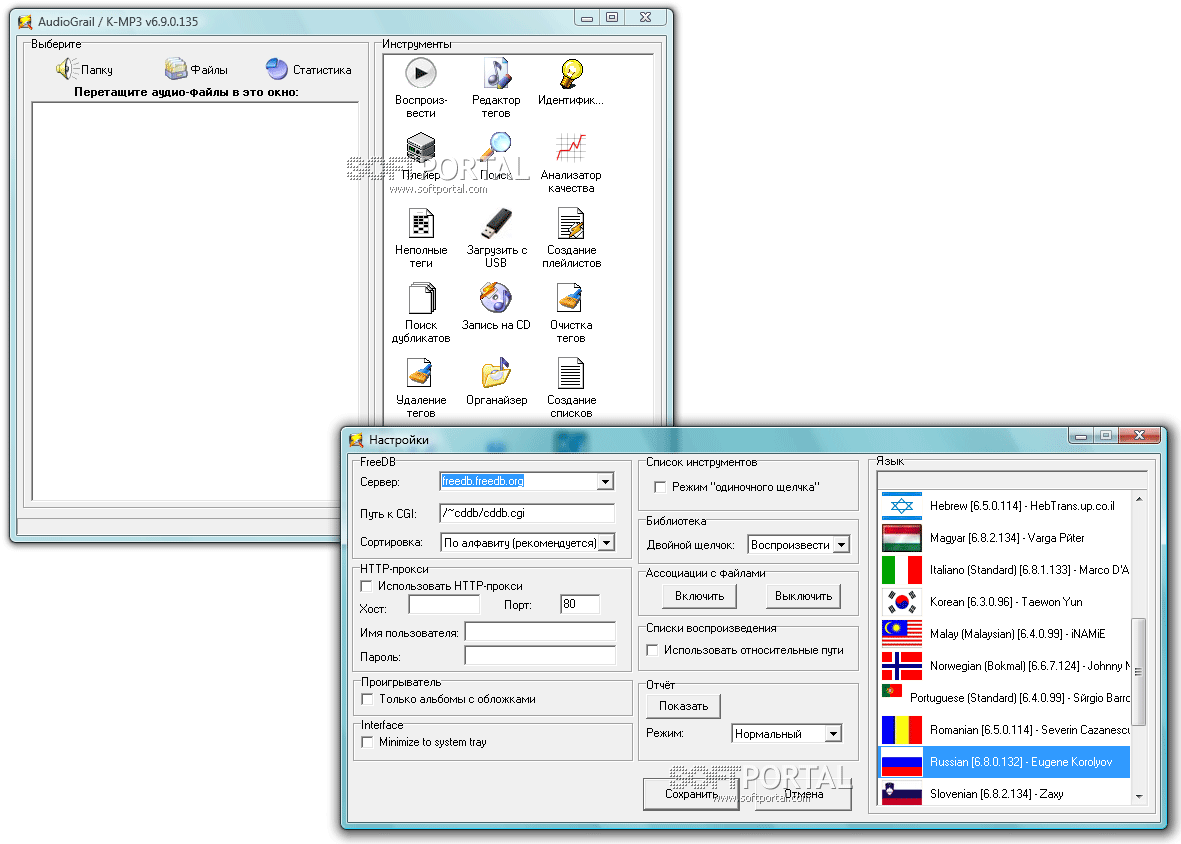Click the Выключить associations button
The image size is (1181, 844).
[x=804, y=596]
